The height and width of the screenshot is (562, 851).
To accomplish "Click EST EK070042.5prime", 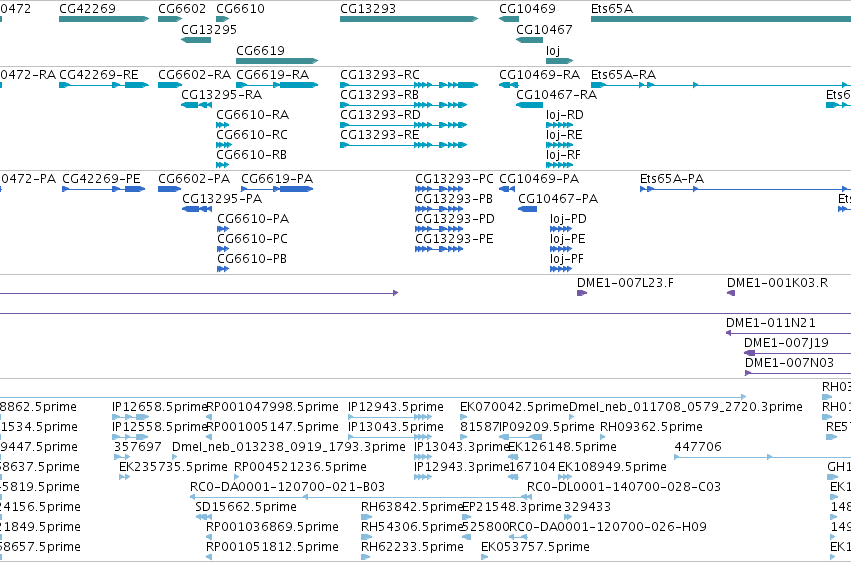I will (463, 417).
